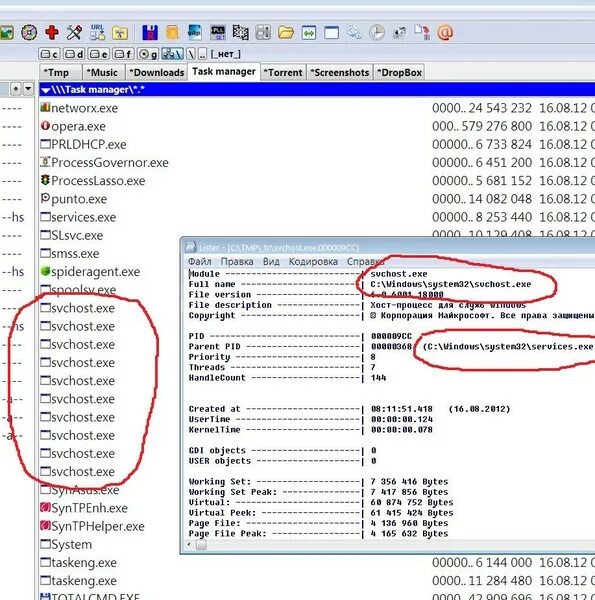
Task: Open the *Music folder tab
Action: click(x=104, y=72)
